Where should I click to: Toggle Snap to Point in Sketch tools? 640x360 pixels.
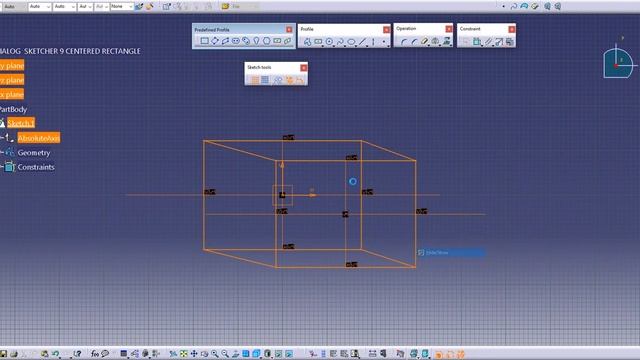(265, 80)
